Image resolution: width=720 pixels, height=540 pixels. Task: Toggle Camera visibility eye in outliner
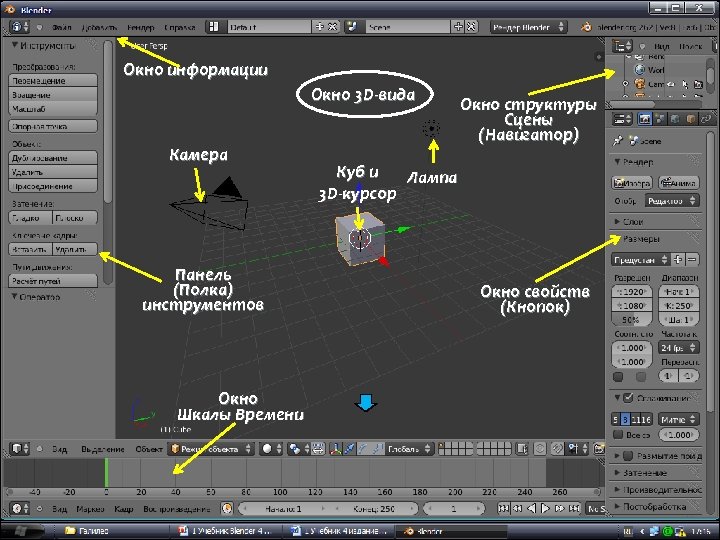(x=671, y=84)
